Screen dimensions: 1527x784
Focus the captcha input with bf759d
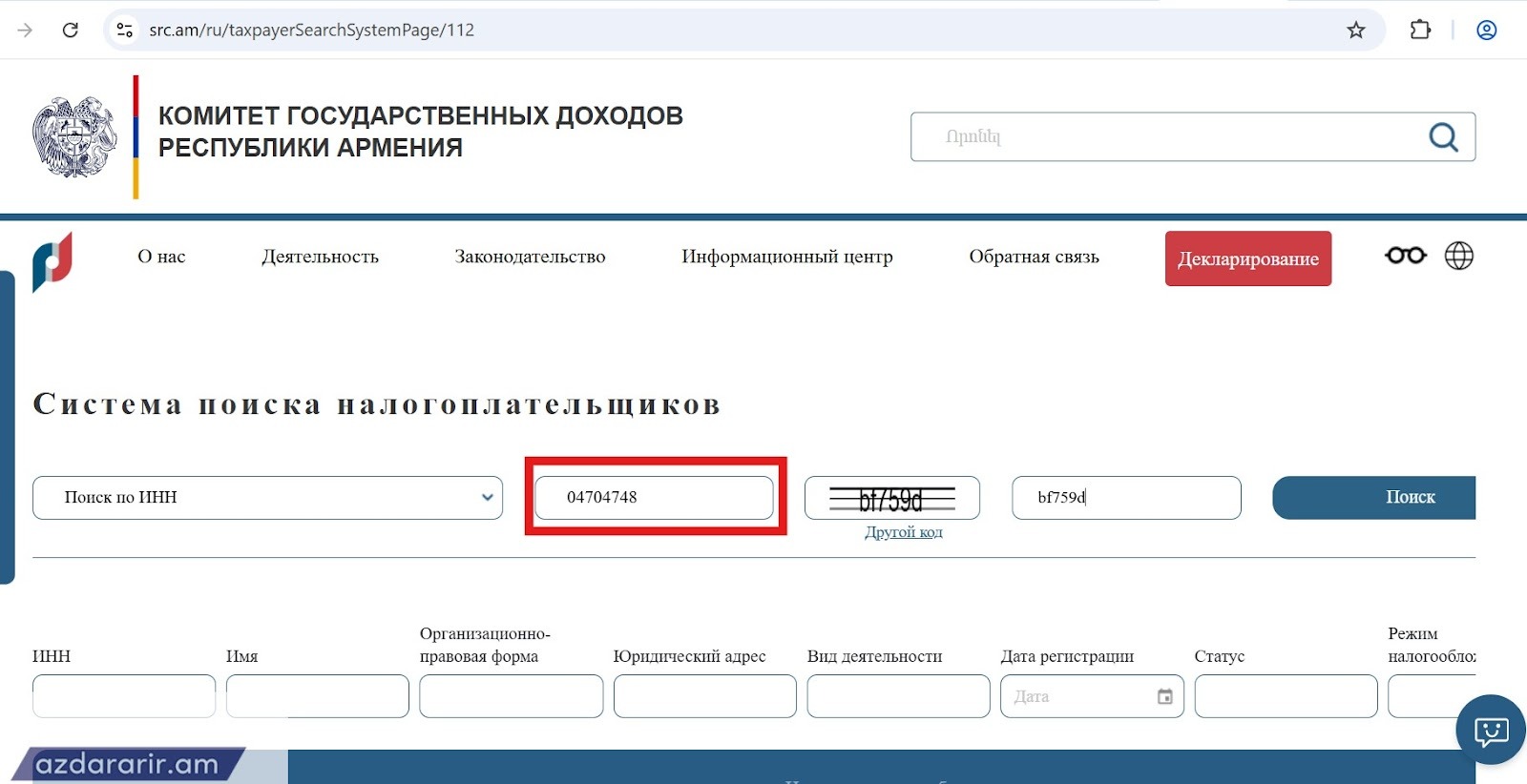[1126, 498]
